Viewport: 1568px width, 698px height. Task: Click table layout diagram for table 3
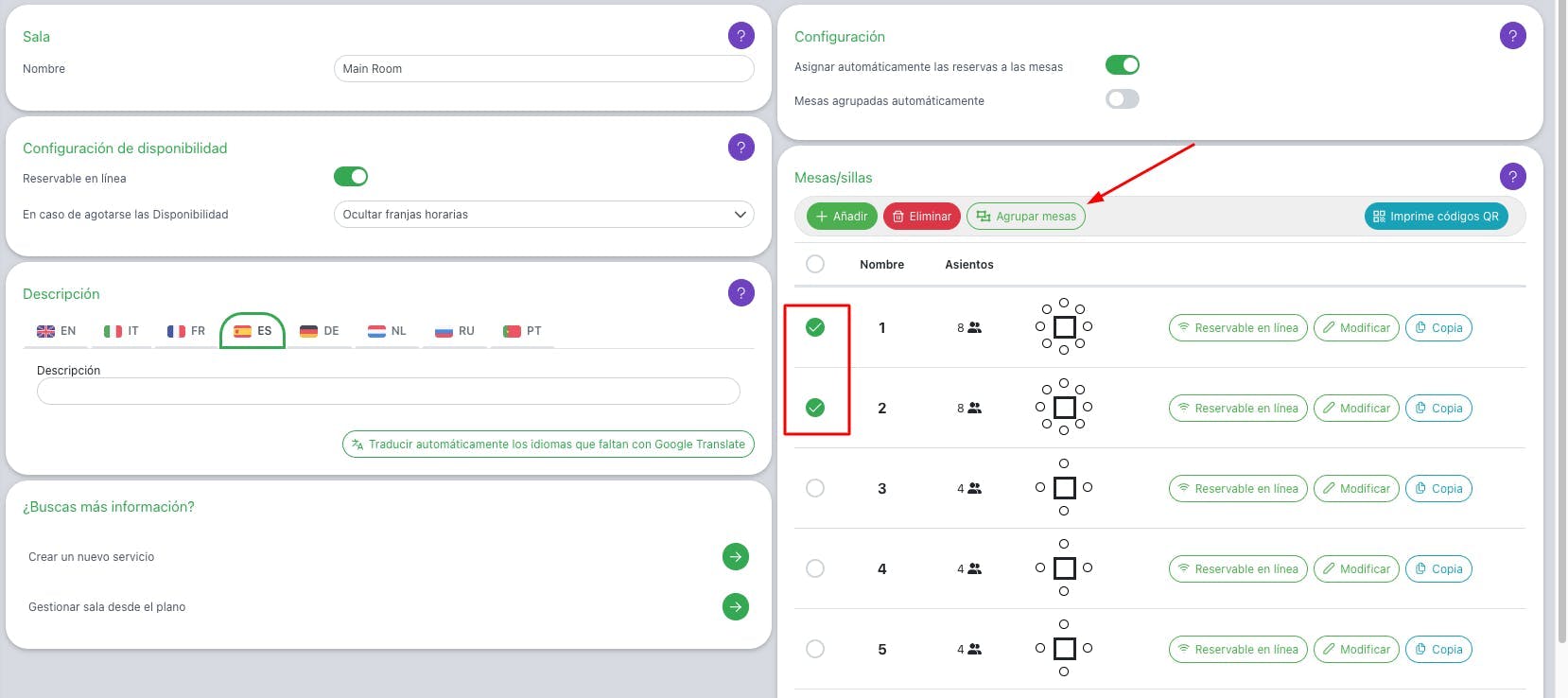tap(1064, 488)
